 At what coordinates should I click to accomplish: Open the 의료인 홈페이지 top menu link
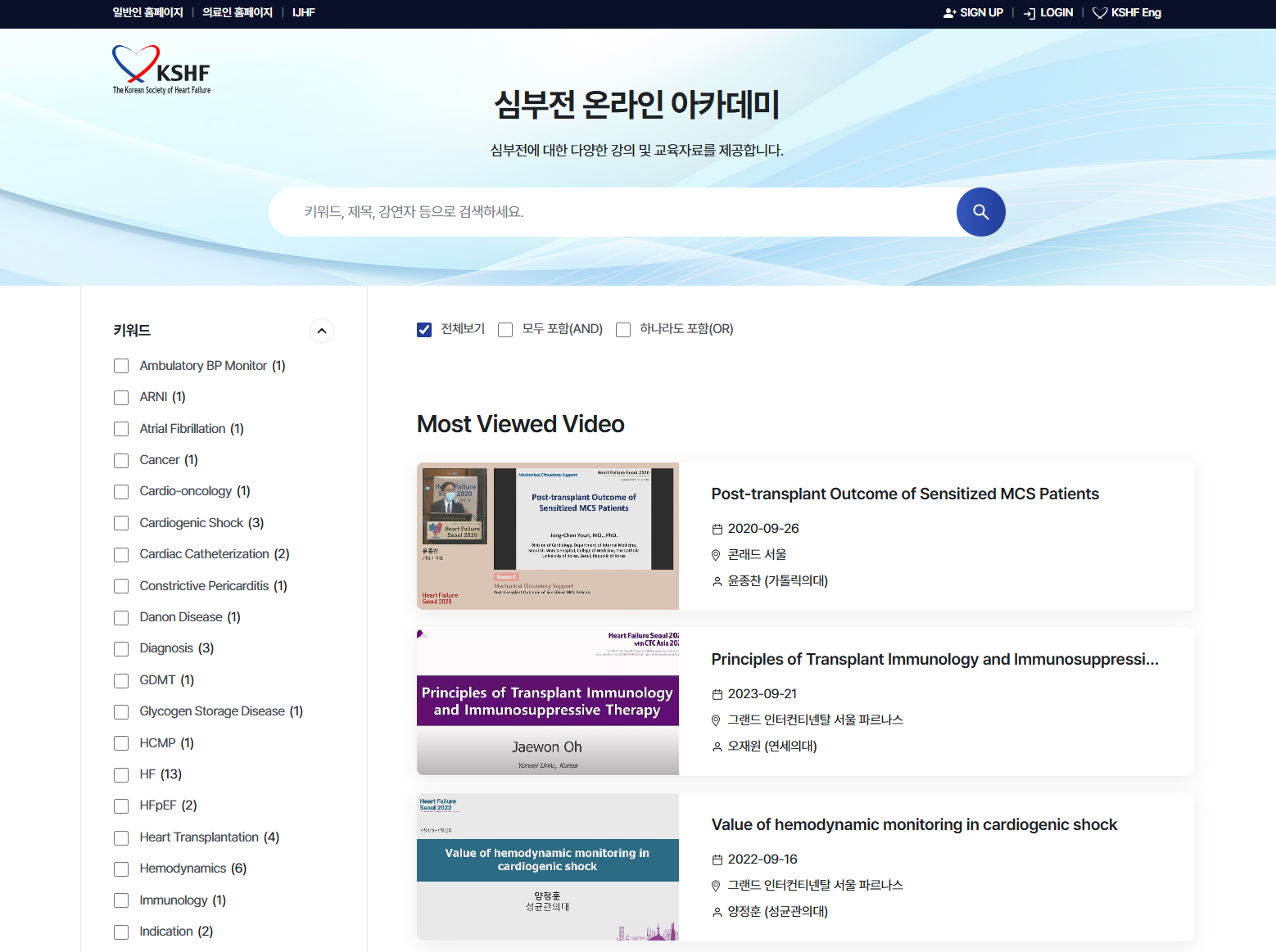238,13
